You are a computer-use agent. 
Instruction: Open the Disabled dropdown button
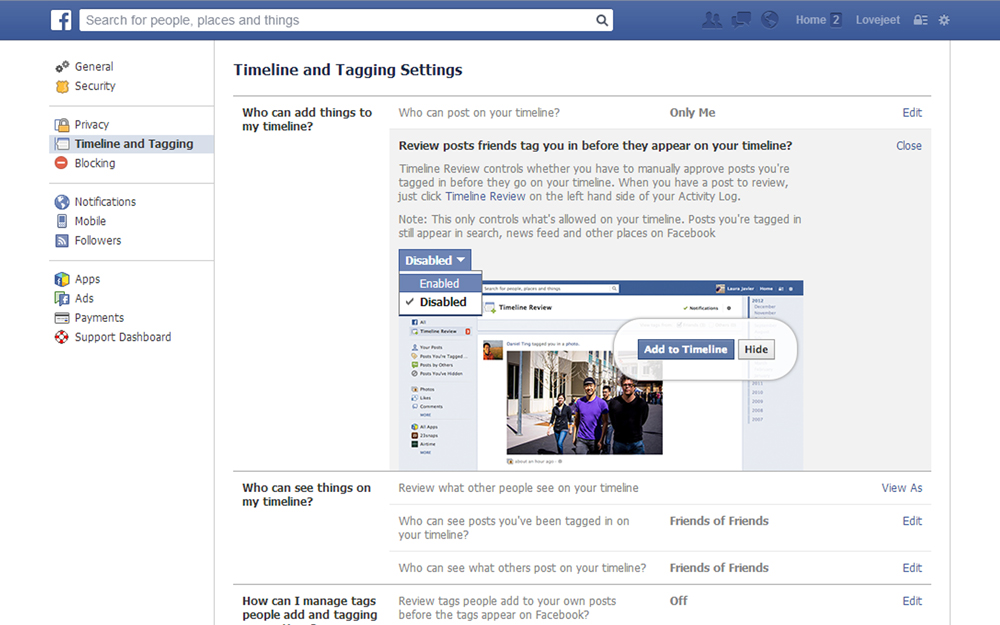[x=434, y=260]
